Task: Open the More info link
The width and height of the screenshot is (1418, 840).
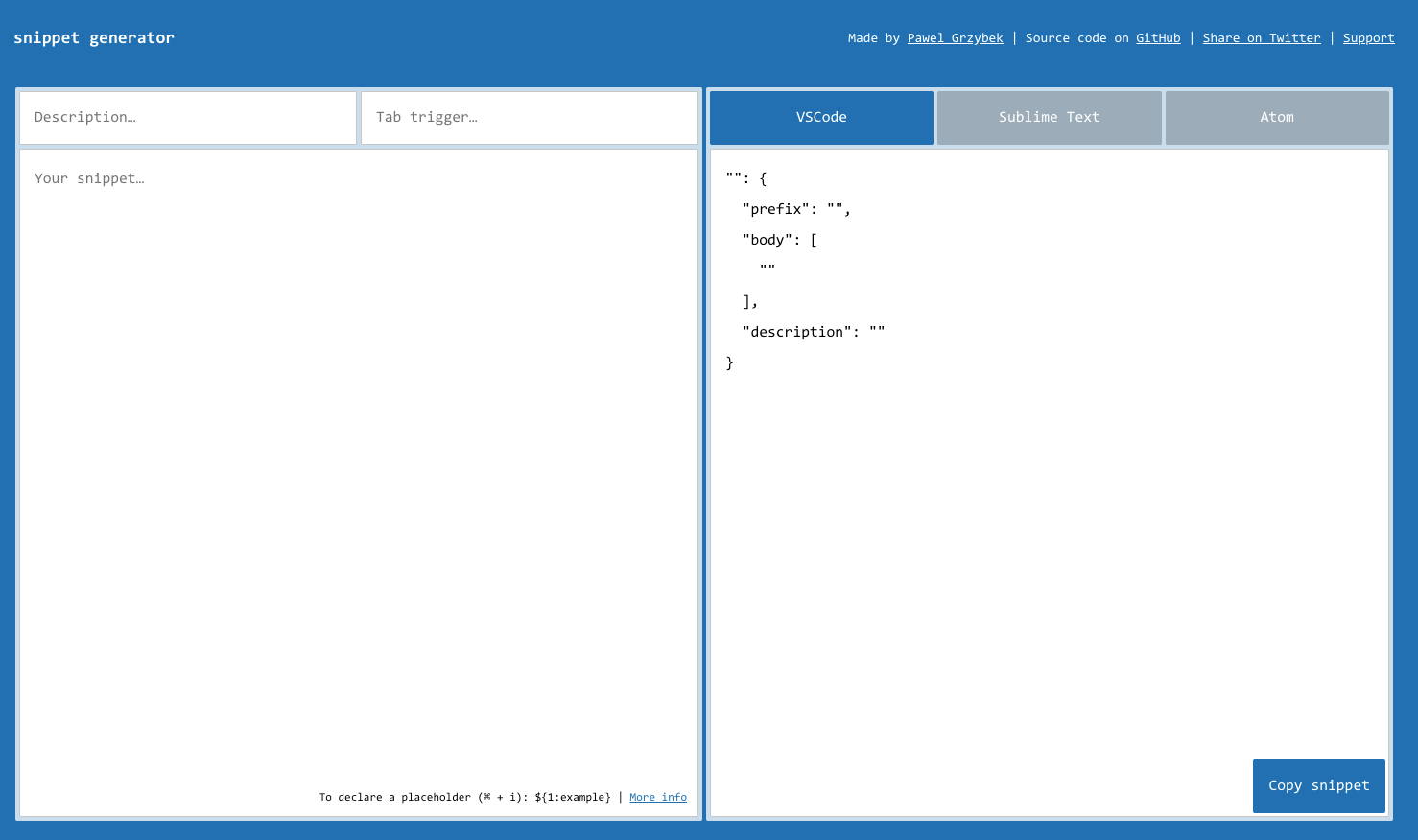Action: pyautogui.click(x=658, y=797)
